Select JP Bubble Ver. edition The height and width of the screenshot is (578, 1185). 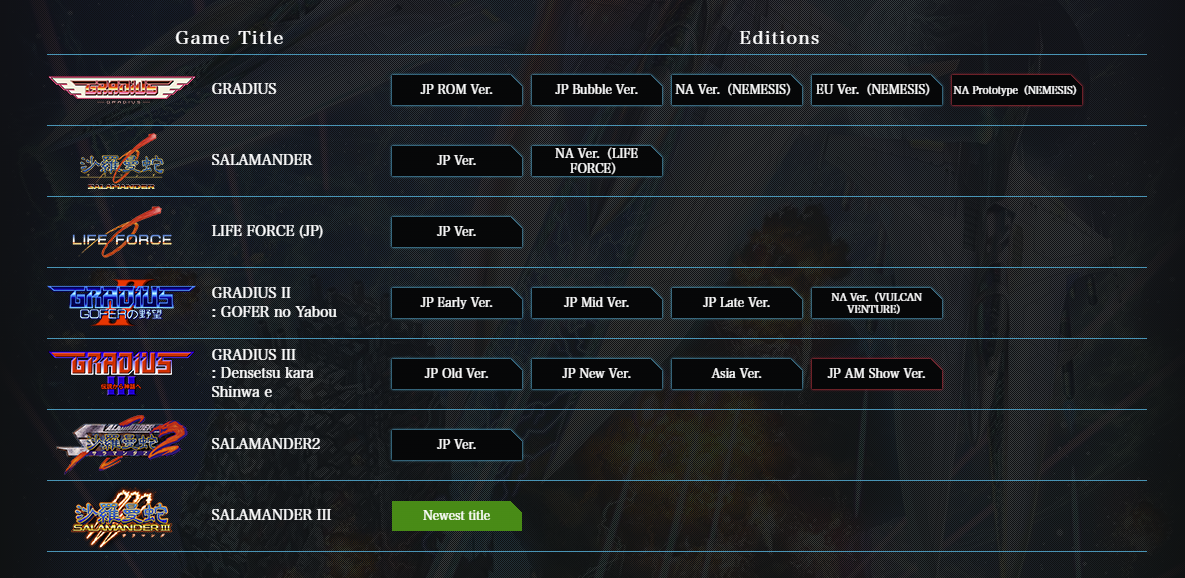point(596,90)
